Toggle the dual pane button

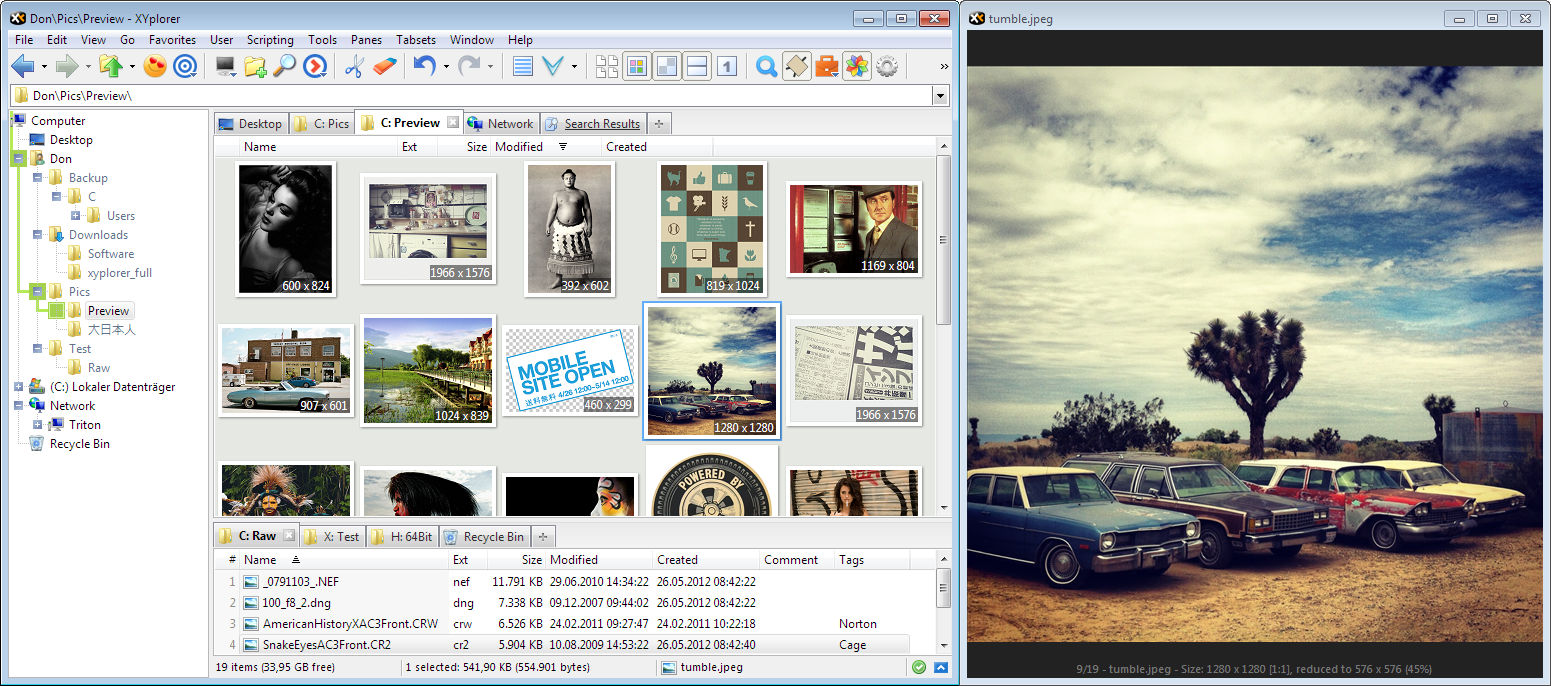click(697, 67)
